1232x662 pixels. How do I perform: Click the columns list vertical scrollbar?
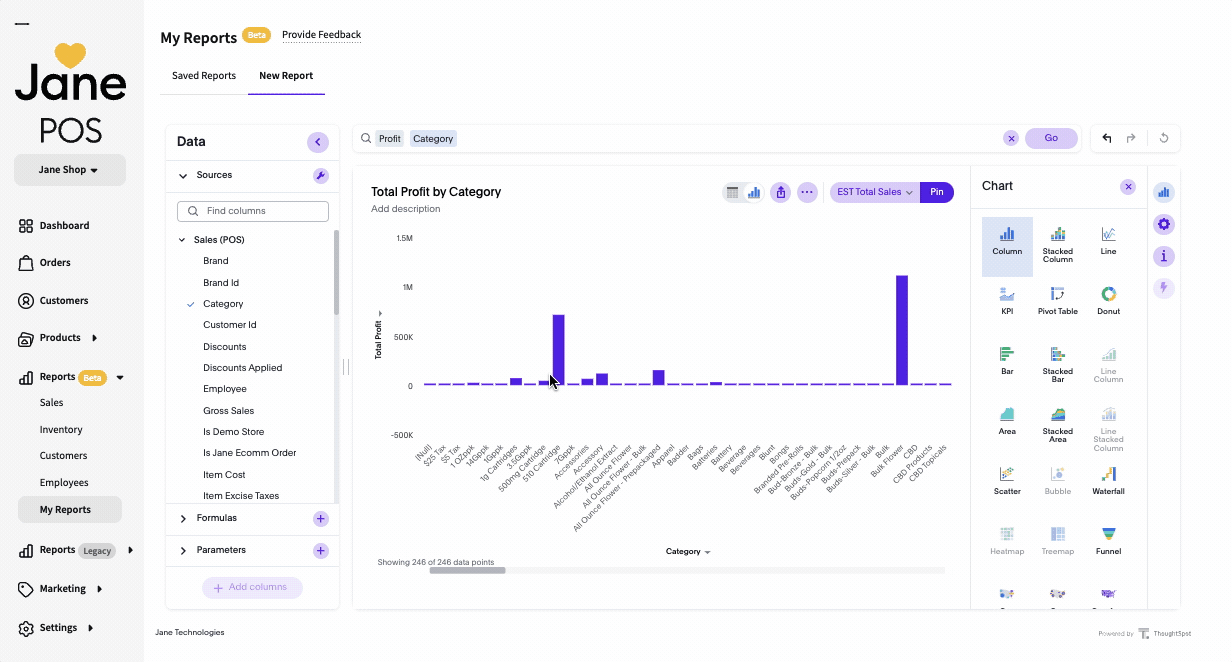pyautogui.click(x=337, y=272)
